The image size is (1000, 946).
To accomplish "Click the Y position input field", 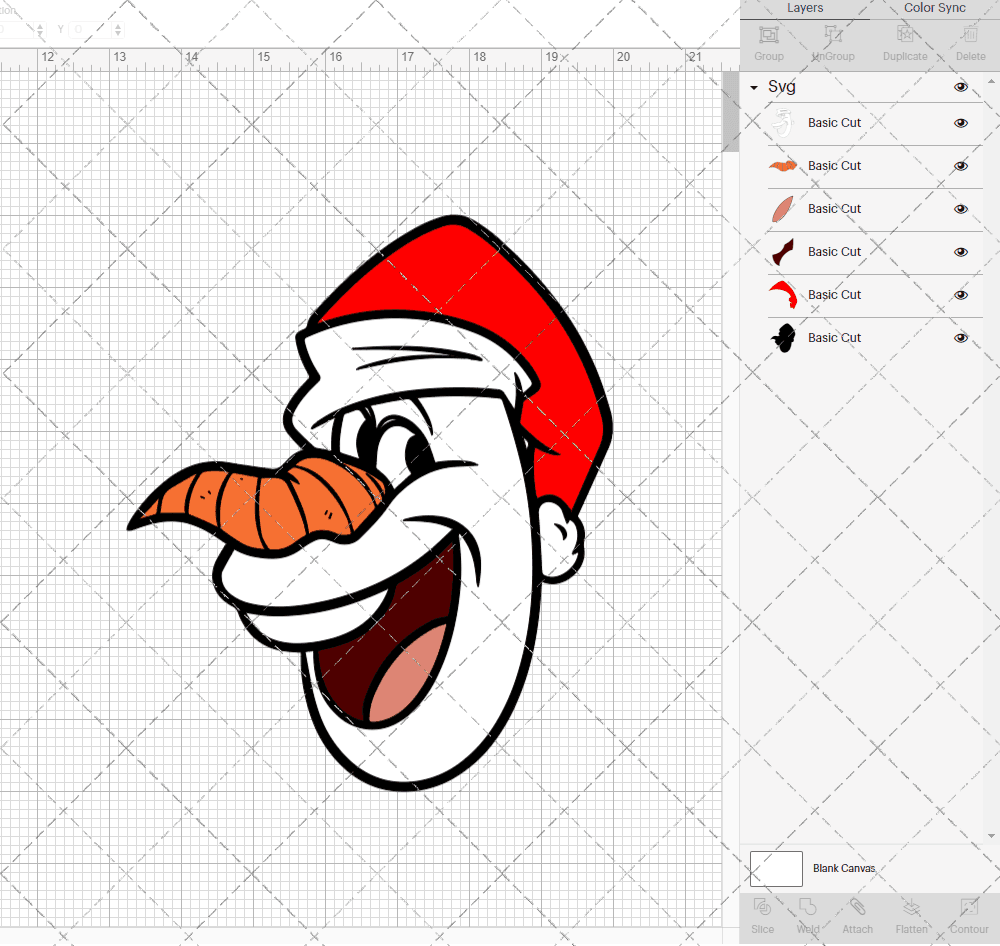I will click(91, 29).
